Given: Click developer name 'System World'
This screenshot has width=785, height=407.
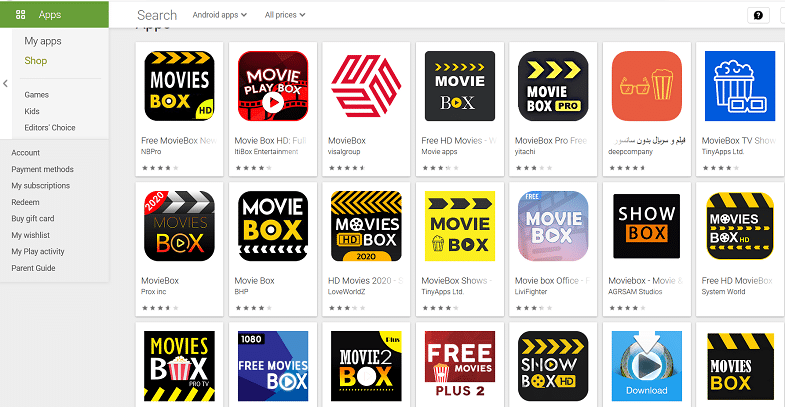Looking at the screenshot, I should coord(723,291).
